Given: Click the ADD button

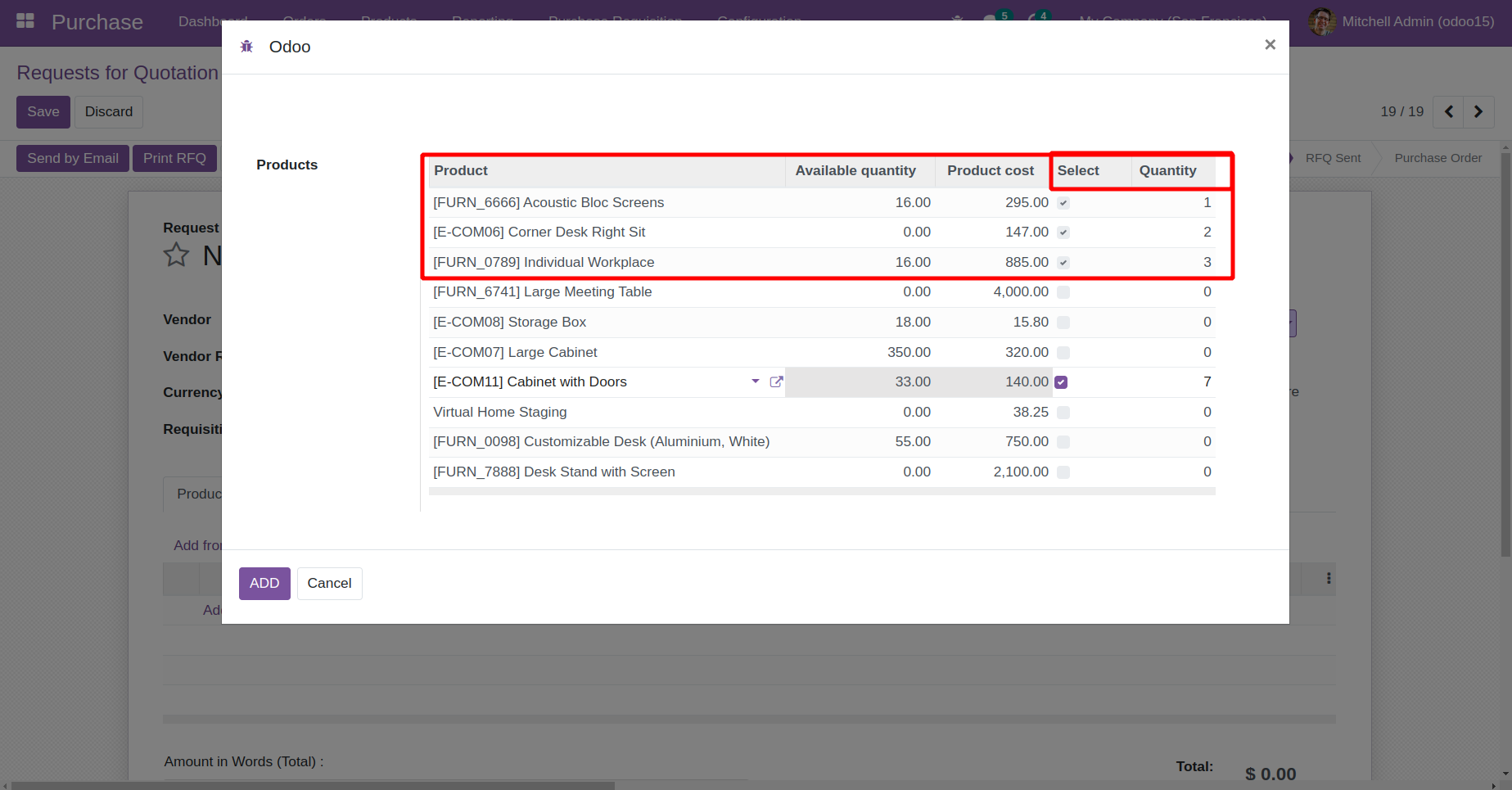Looking at the screenshot, I should 264,584.
